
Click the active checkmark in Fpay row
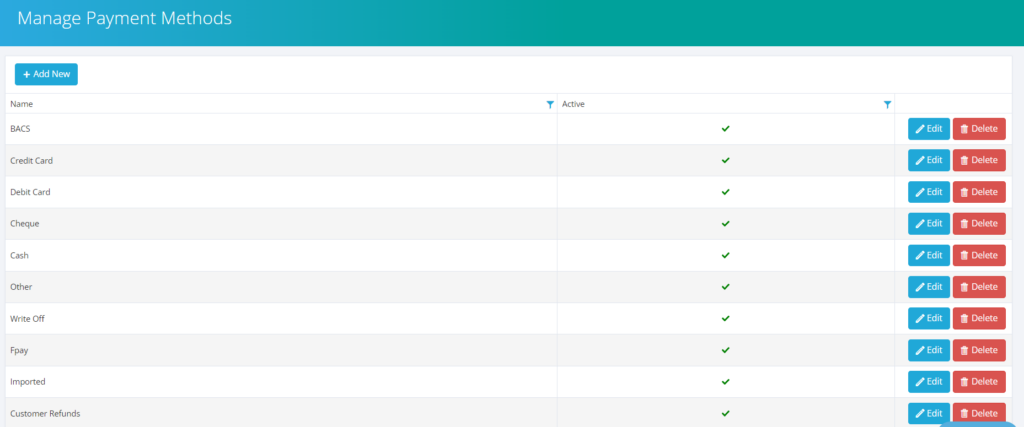725,350
